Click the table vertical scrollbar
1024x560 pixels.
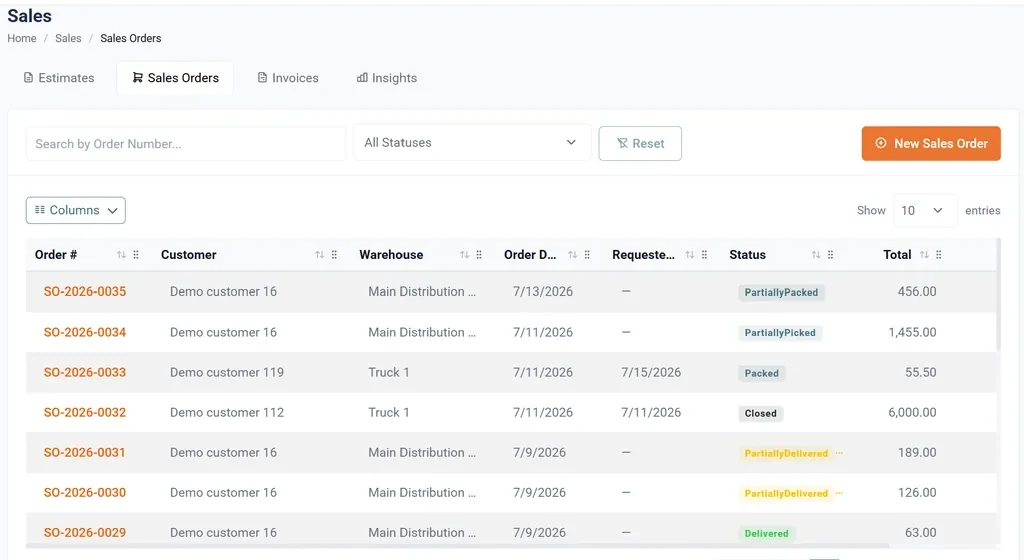[x=998, y=294]
